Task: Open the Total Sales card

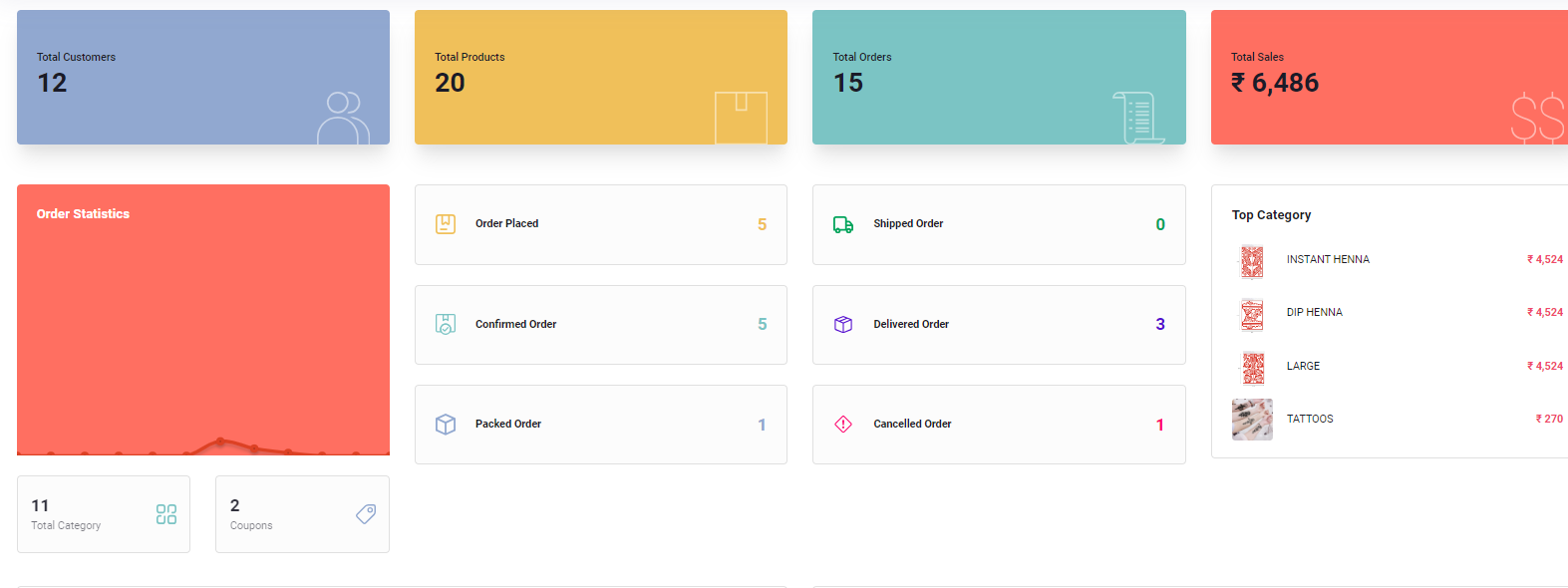Action: pos(1388,78)
